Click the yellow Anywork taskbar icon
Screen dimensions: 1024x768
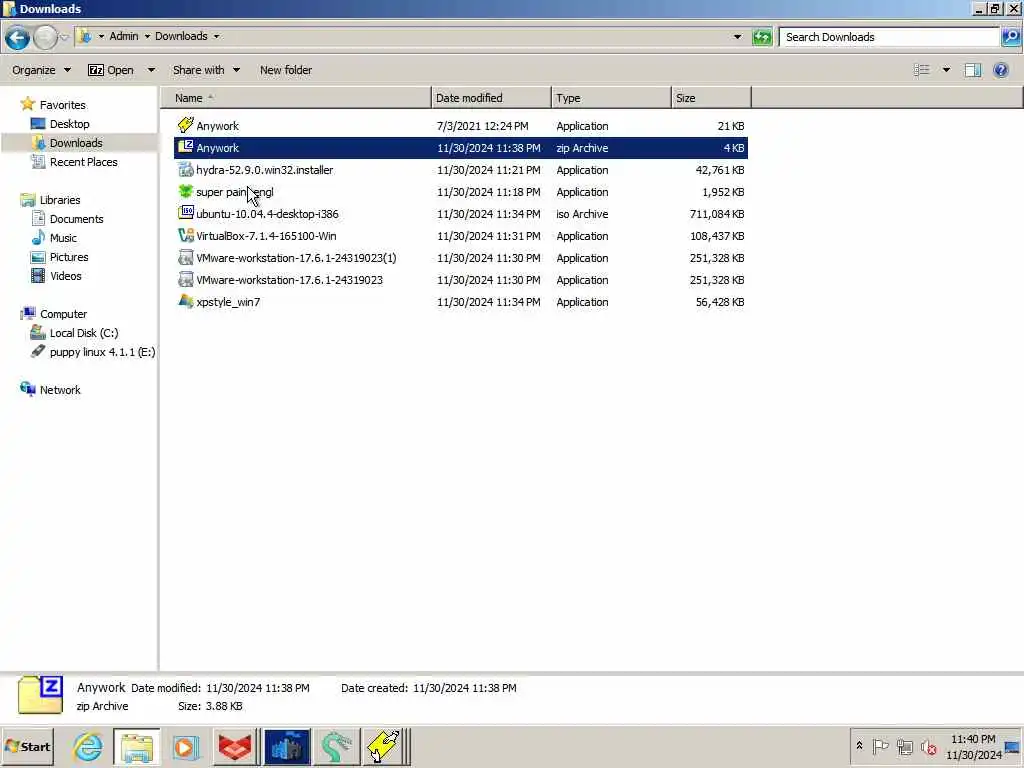(385, 746)
